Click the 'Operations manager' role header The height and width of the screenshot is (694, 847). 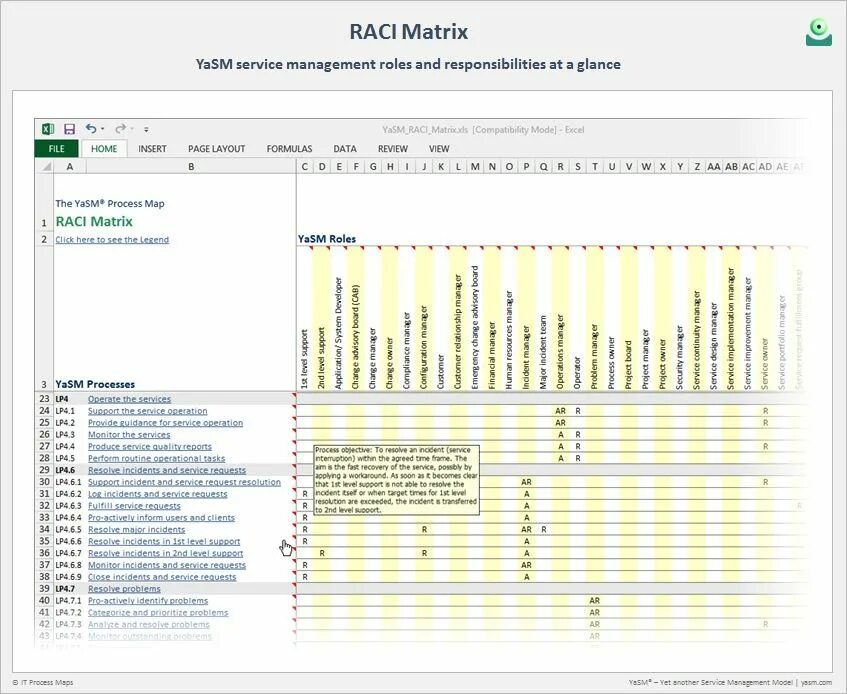click(560, 352)
